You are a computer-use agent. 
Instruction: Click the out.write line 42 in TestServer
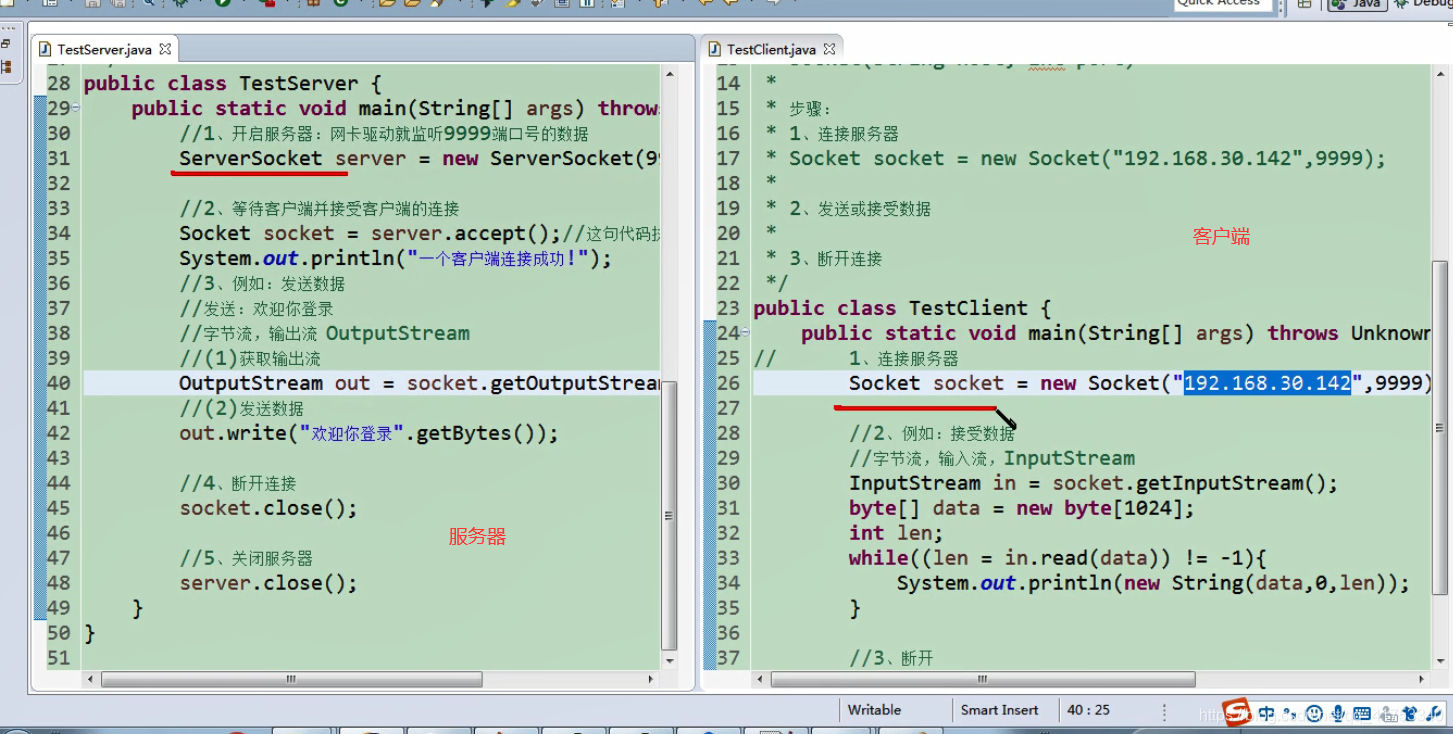369,433
